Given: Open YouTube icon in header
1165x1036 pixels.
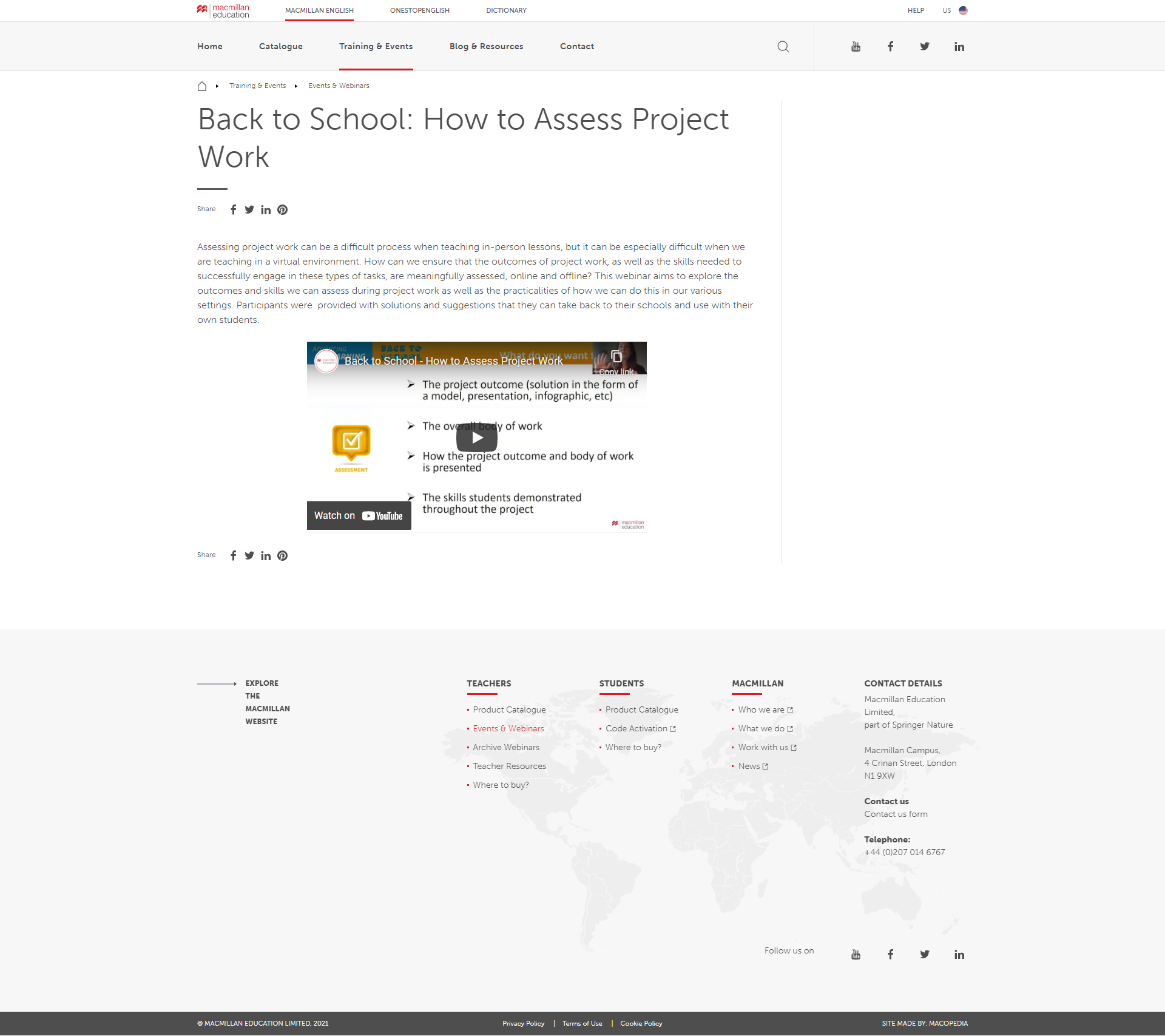Looking at the screenshot, I should pyautogui.click(x=856, y=47).
